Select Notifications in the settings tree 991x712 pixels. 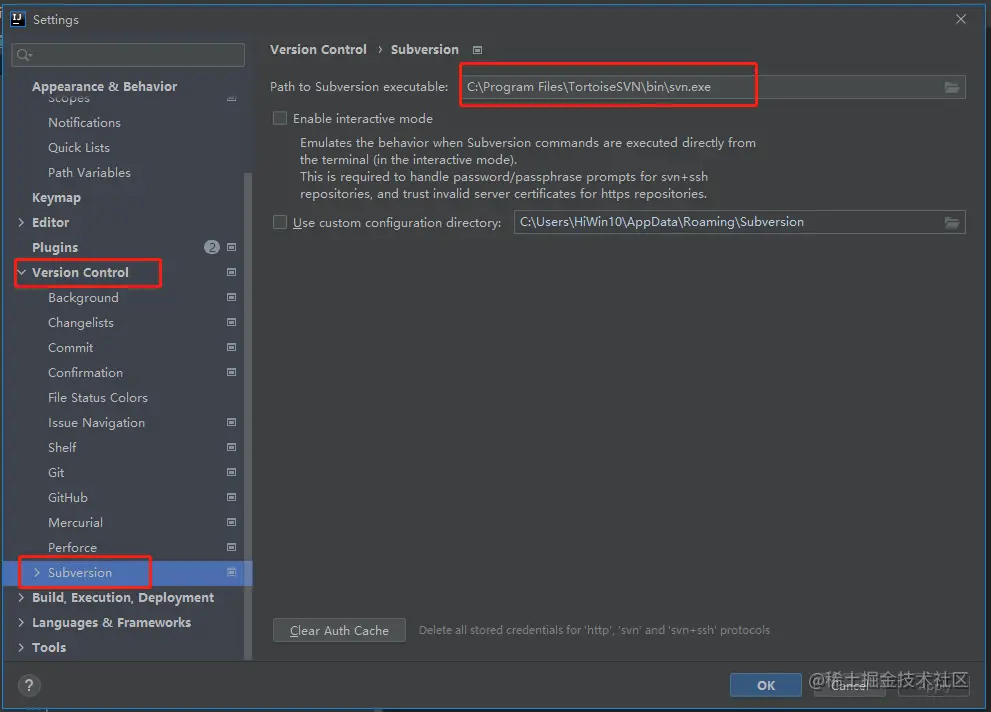click(x=85, y=123)
